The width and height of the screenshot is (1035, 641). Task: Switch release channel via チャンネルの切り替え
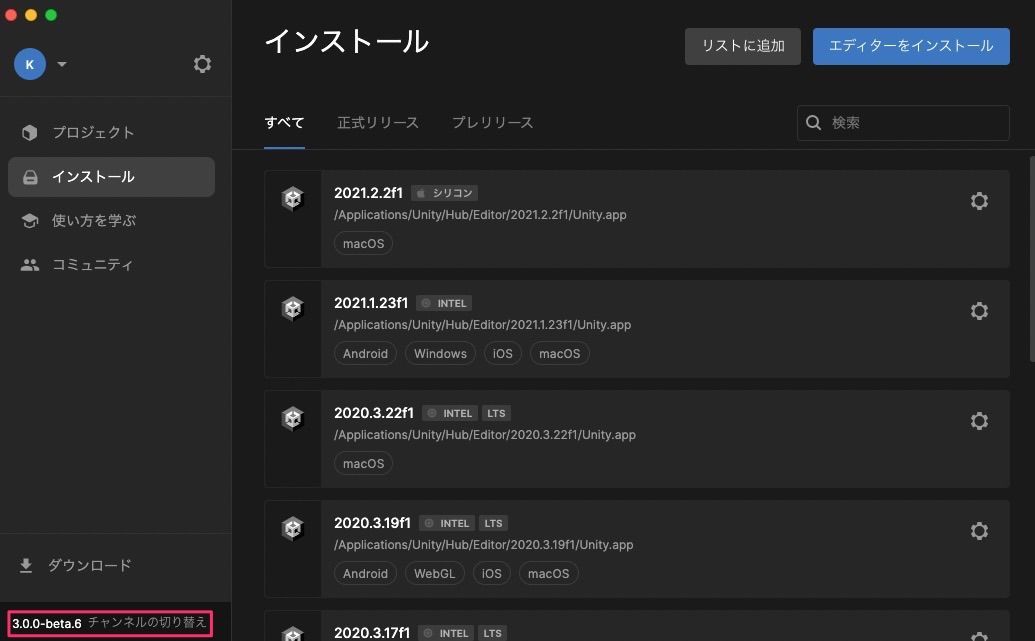click(x=145, y=622)
